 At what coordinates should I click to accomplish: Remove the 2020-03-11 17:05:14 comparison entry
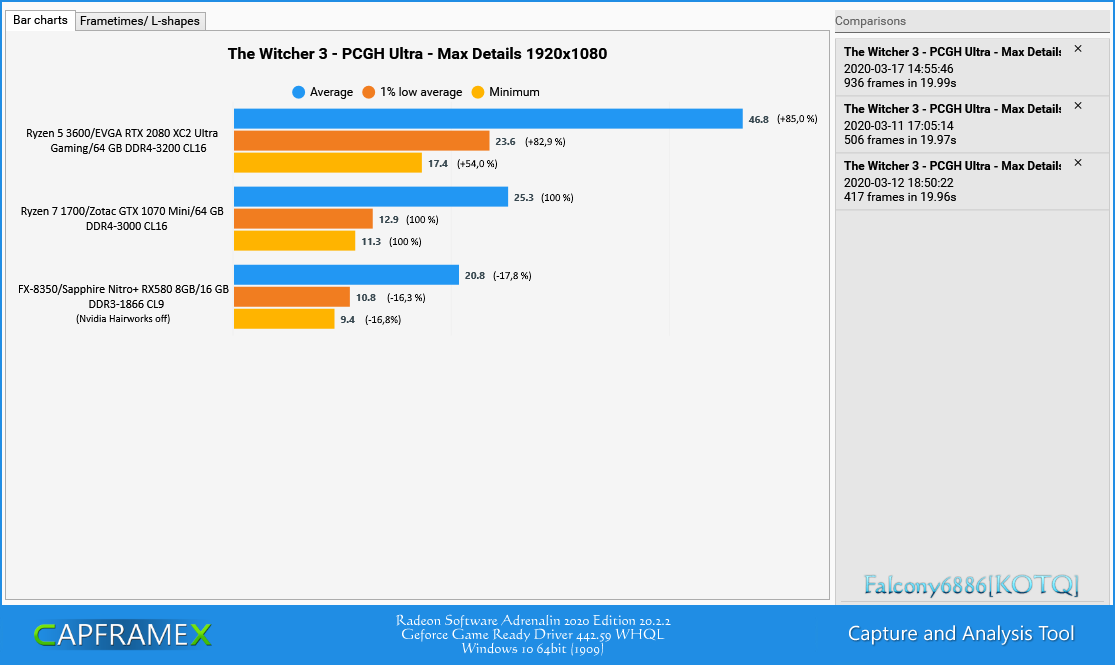pyautogui.click(x=1078, y=106)
